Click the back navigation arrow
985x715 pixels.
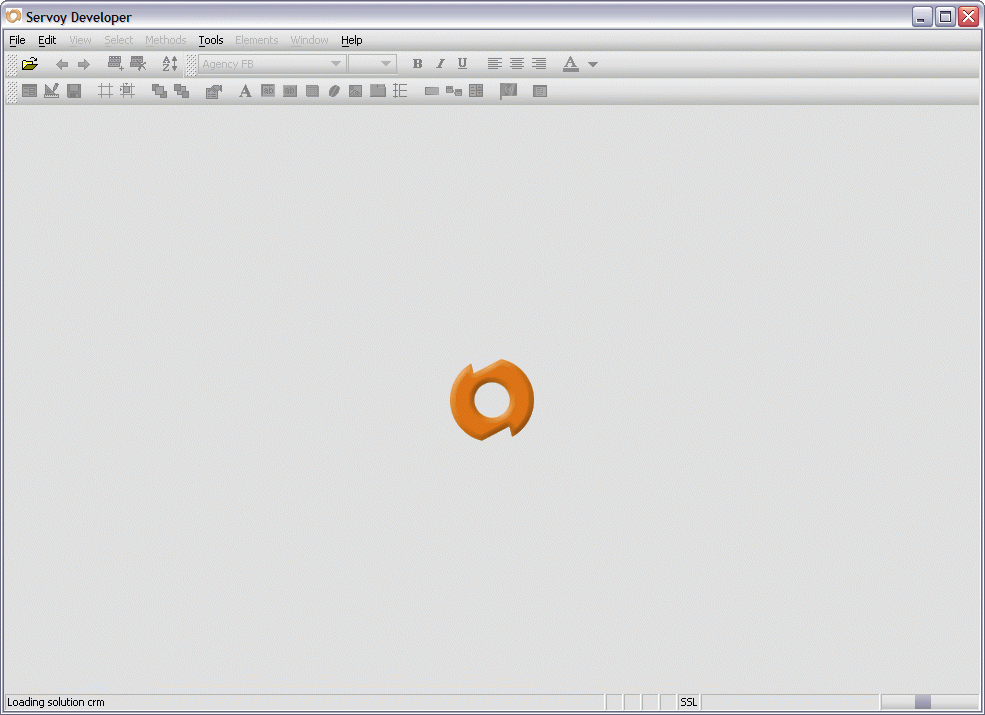61,63
